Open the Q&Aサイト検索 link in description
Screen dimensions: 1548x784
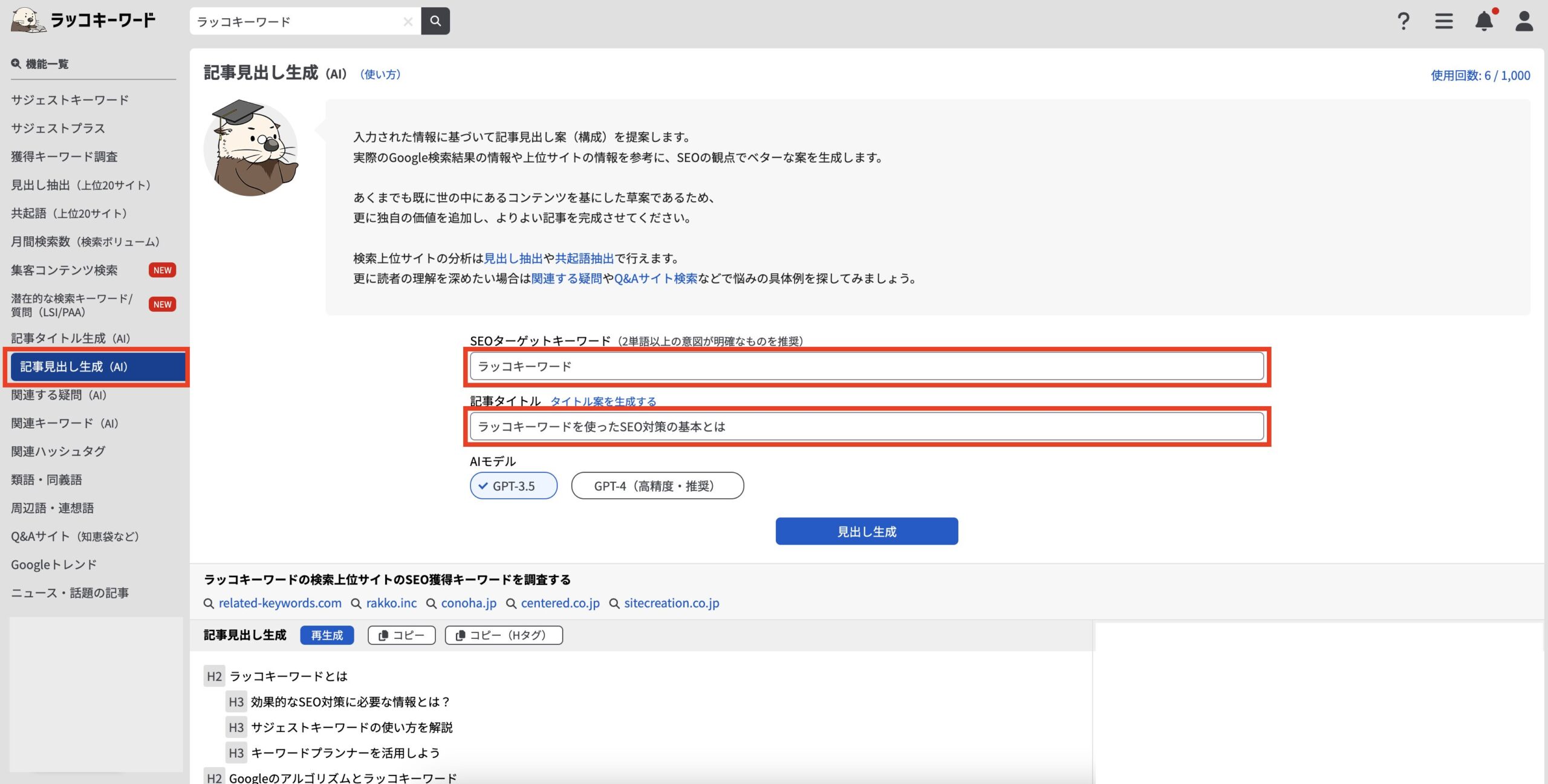pyautogui.click(x=655, y=278)
